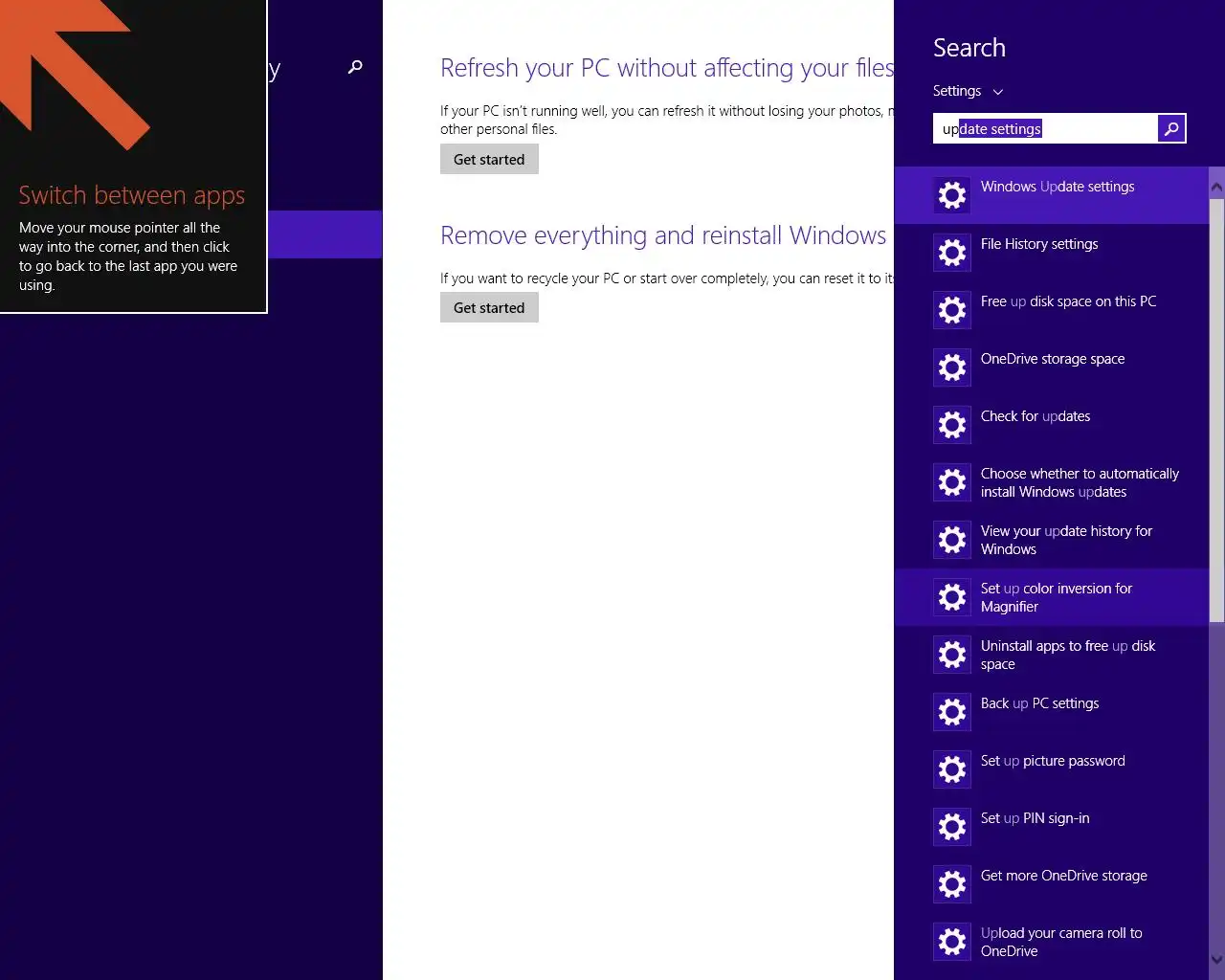Click the gear icon beside File History settings
Screen dimensions: 1225x980
(952, 253)
